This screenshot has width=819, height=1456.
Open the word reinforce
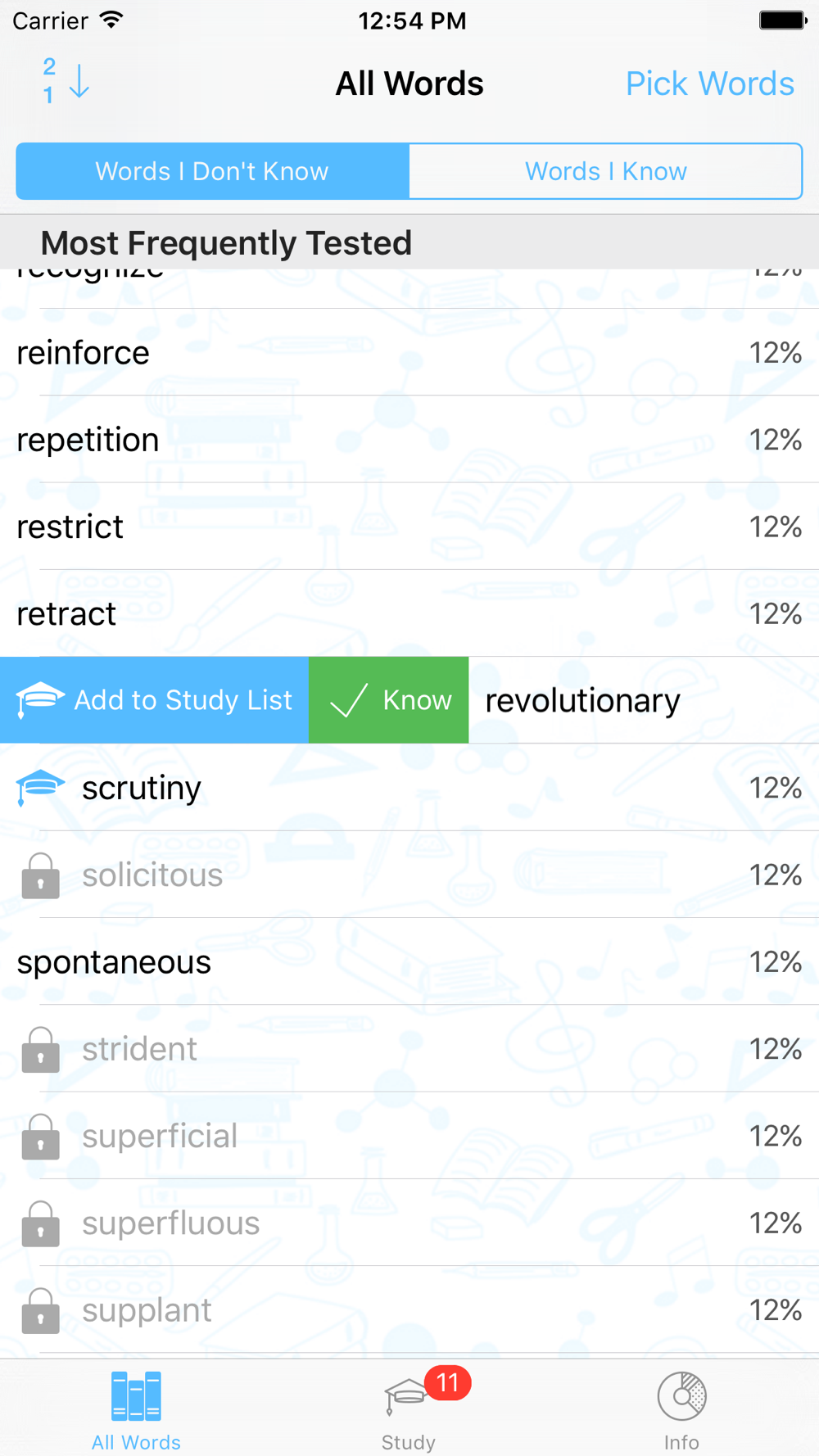pos(409,353)
